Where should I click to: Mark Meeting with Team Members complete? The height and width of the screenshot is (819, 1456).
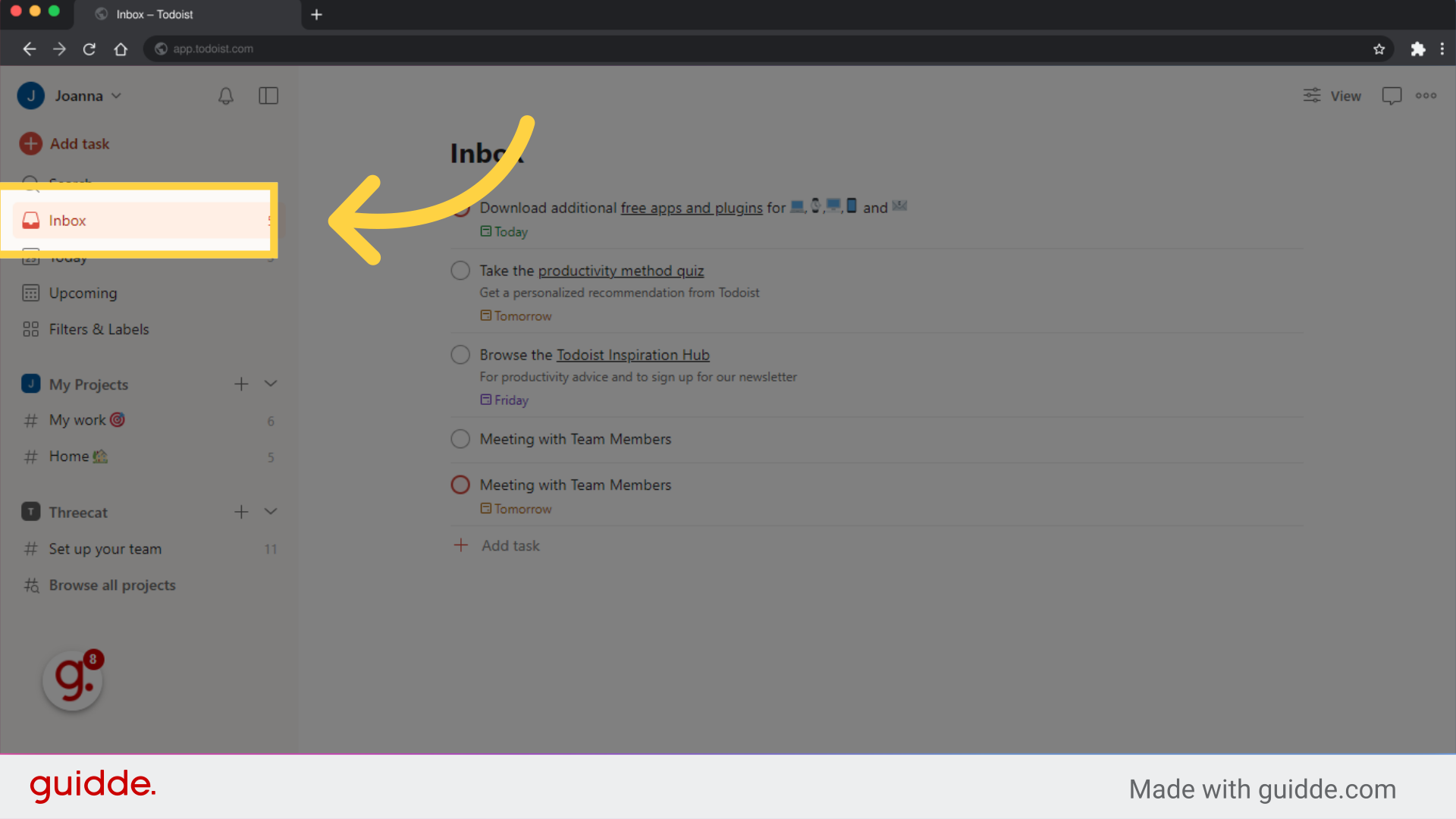[460, 438]
